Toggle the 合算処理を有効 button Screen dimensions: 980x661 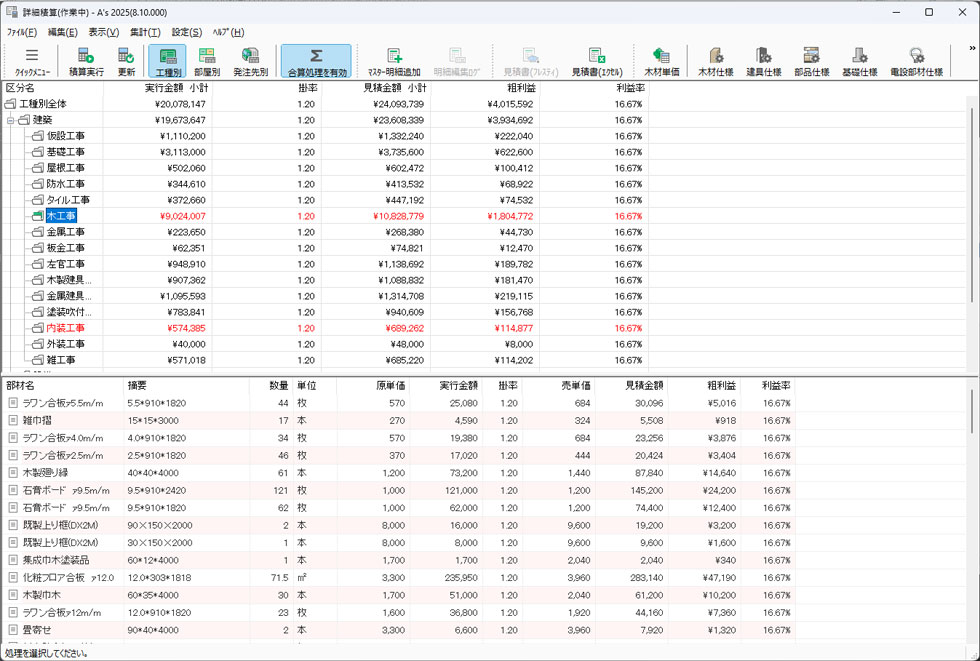coord(316,61)
